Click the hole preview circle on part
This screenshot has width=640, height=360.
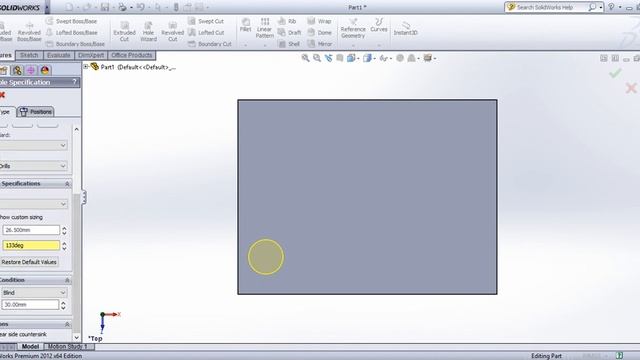[x=266, y=257]
